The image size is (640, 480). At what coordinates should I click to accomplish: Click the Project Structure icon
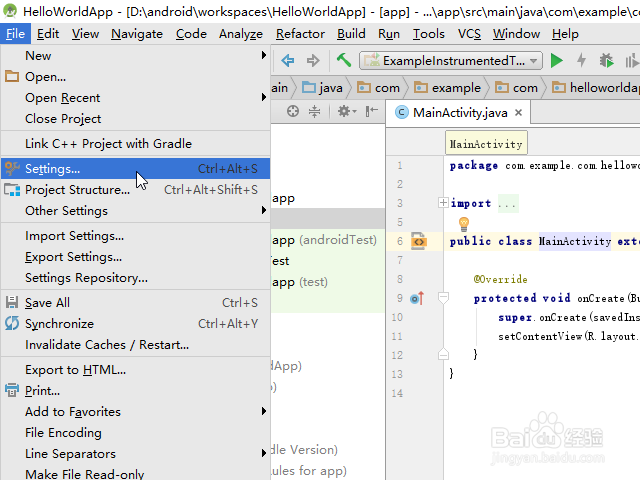[12, 190]
